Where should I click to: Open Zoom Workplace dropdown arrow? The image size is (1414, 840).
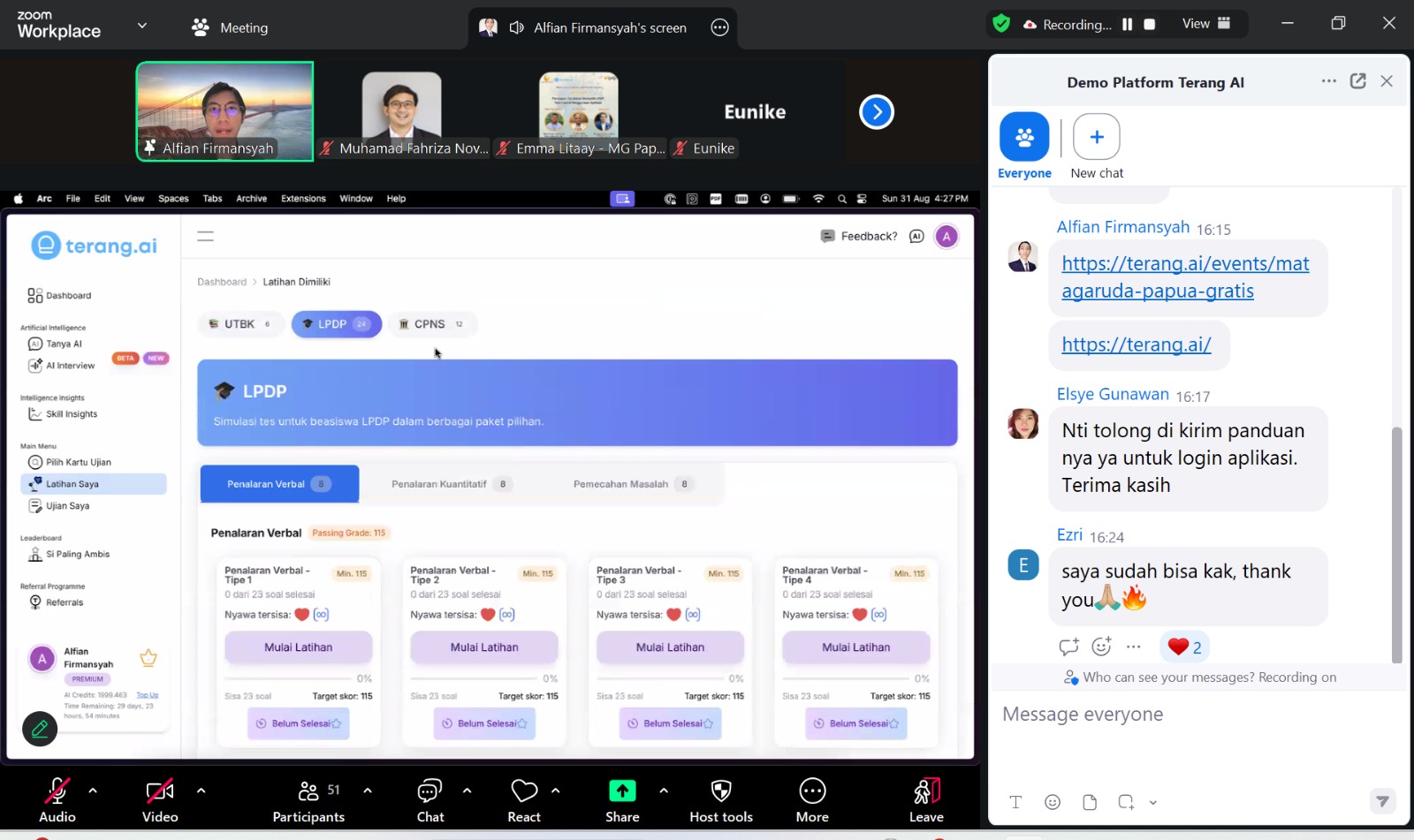click(142, 26)
